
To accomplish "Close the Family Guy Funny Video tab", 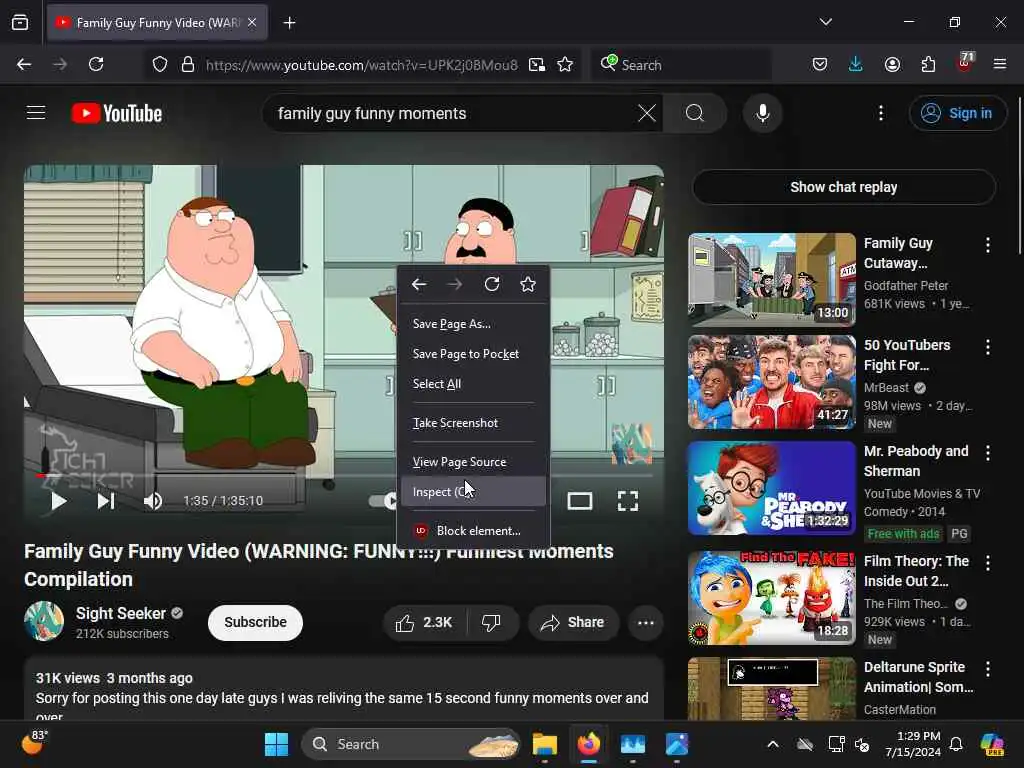I will coord(252,22).
